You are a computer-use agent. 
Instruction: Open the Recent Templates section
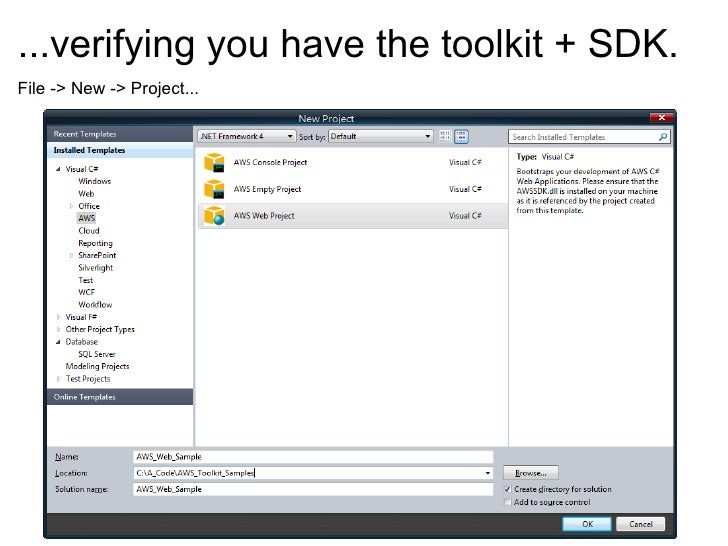(x=120, y=134)
